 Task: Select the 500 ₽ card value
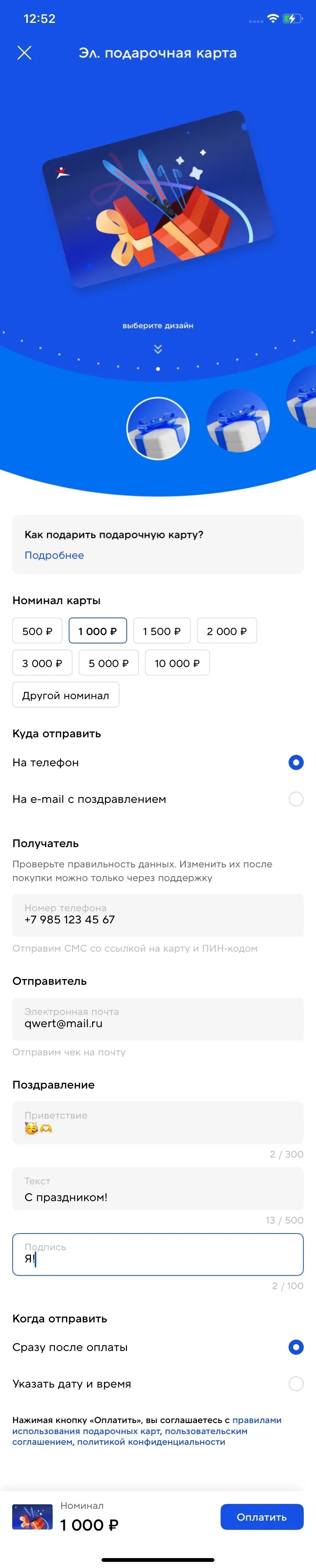click(37, 631)
